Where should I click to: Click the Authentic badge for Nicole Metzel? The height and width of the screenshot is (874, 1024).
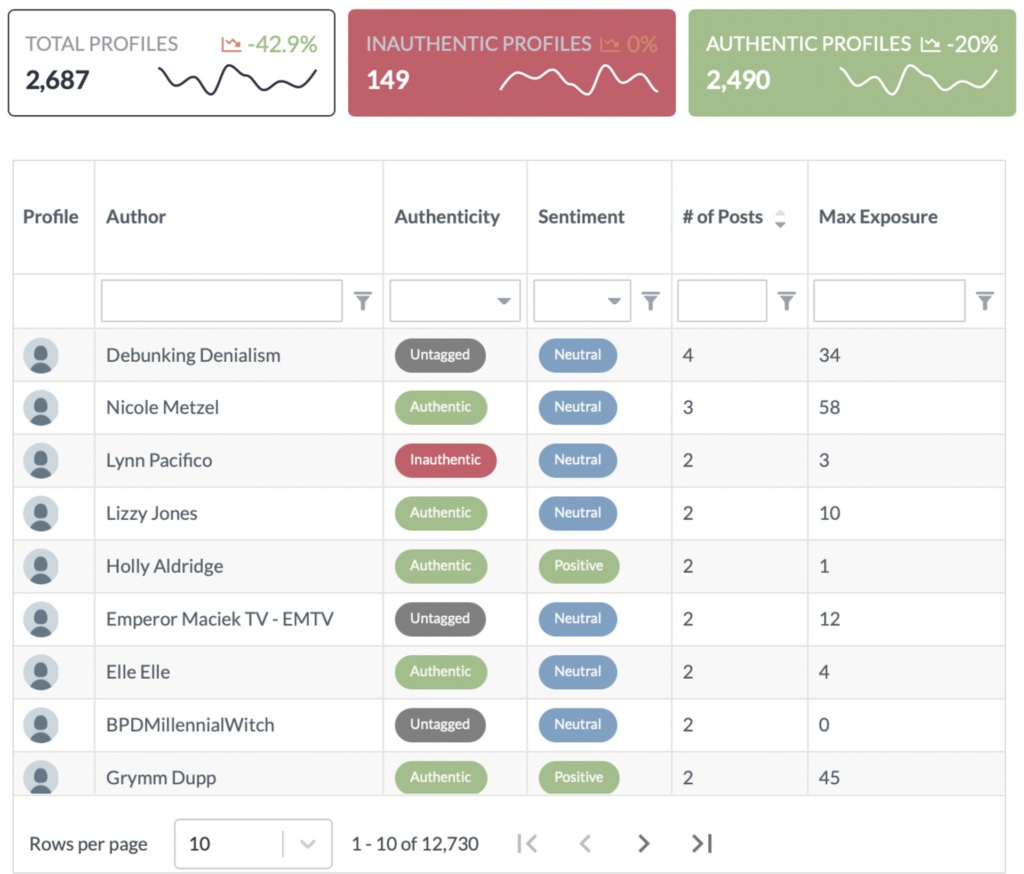click(x=441, y=407)
